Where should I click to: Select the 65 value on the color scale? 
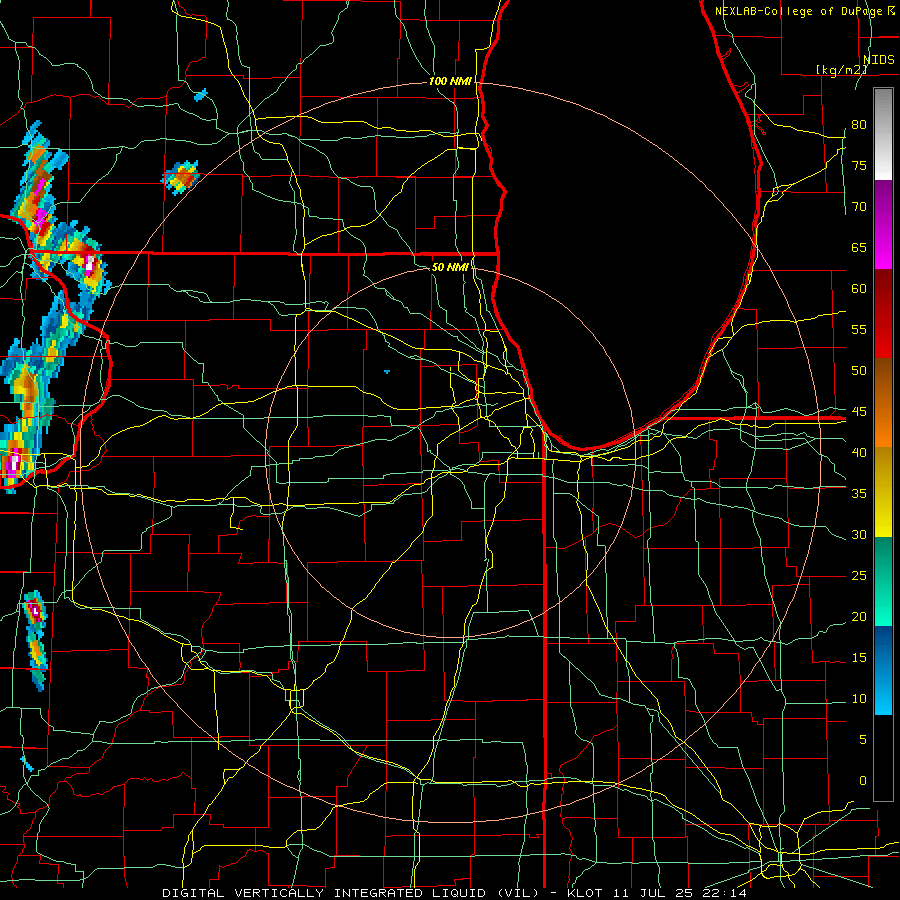(x=859, y=247)
